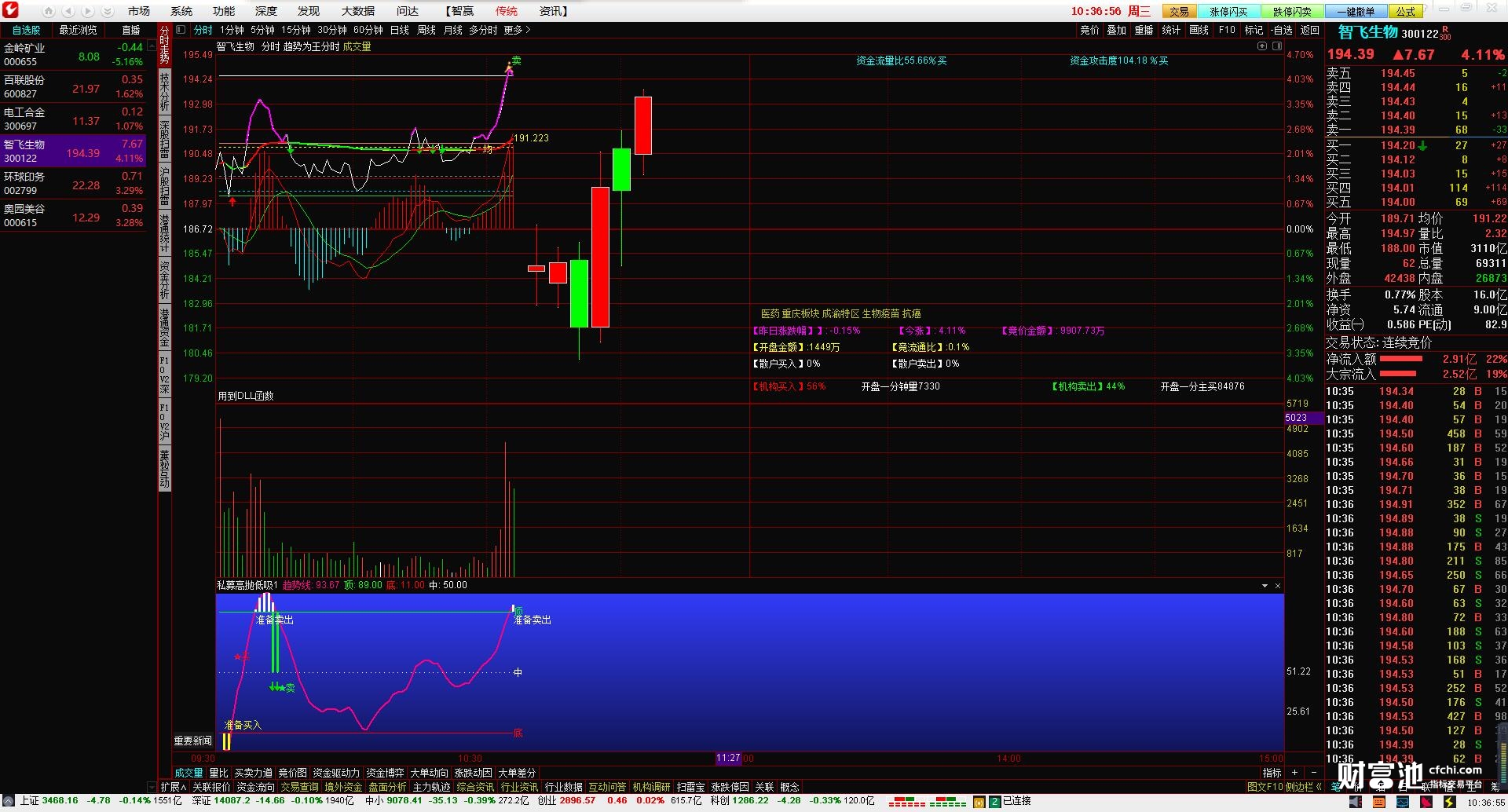This screenshot has width=1508, height=812.
Task: Switch chart to 1分钟 period
Action: point(232,30)
